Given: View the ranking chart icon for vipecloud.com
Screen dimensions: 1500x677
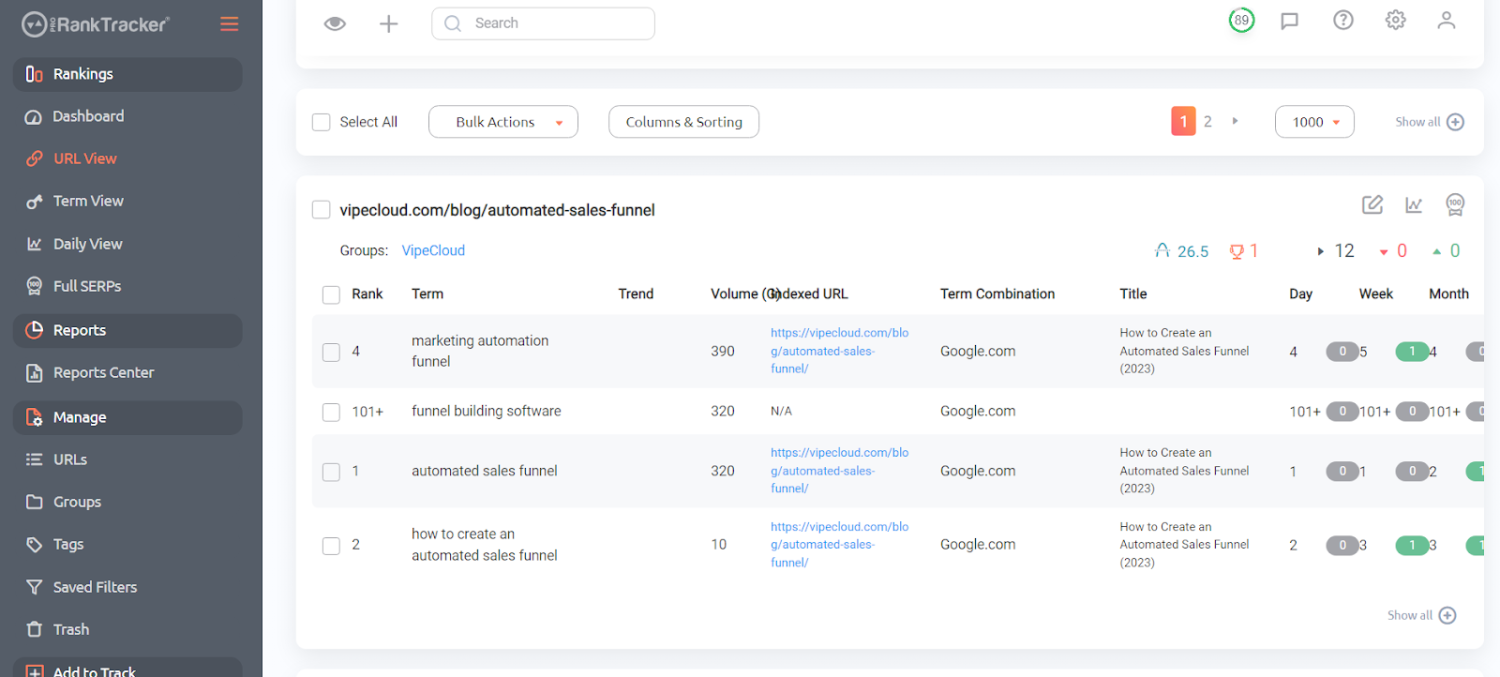Looking at the screenshot, I should click(x=1414, y=204).
